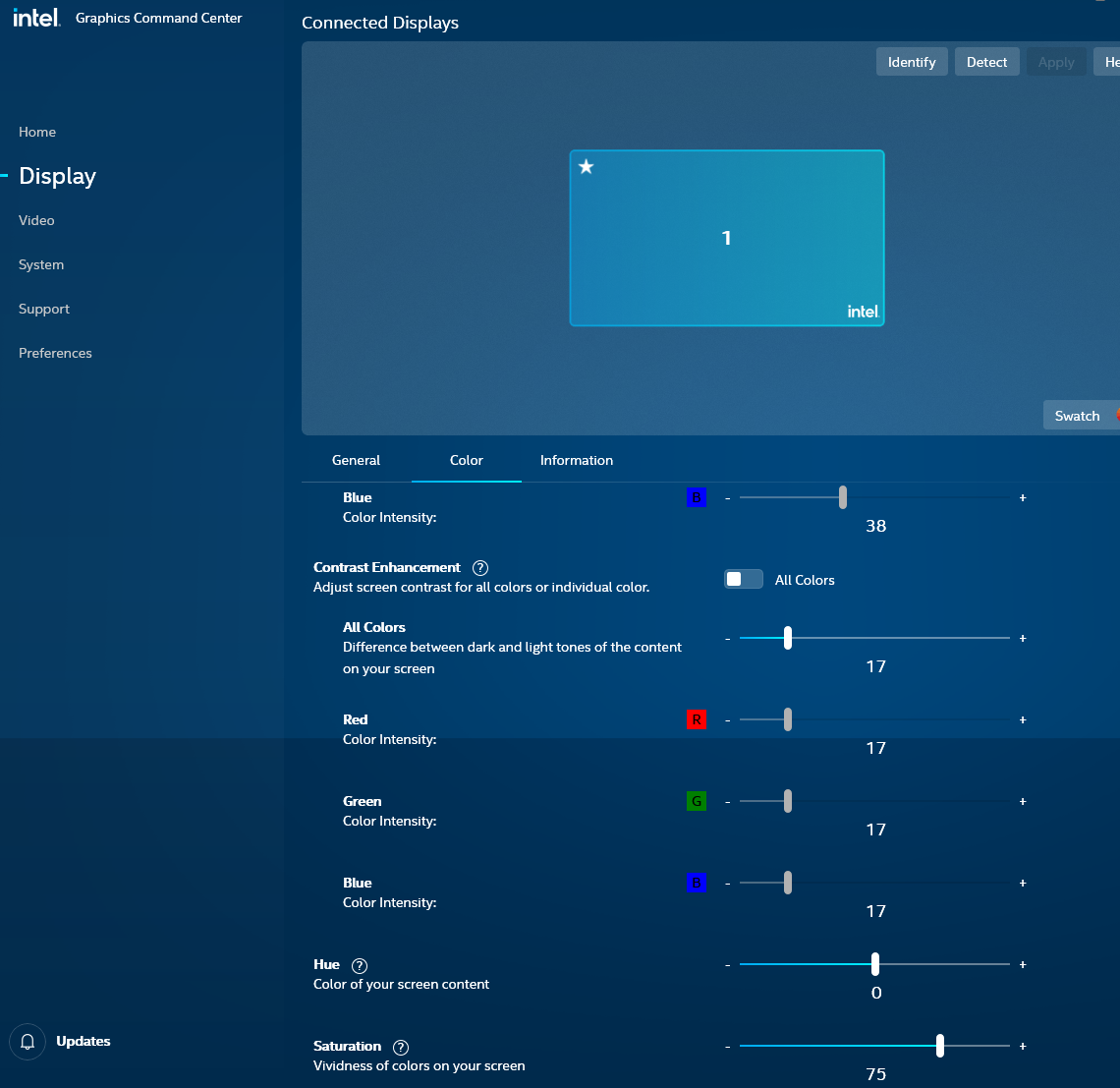Click the primary display star icon
The image size is (1120, 1088).
click(587, 167)
